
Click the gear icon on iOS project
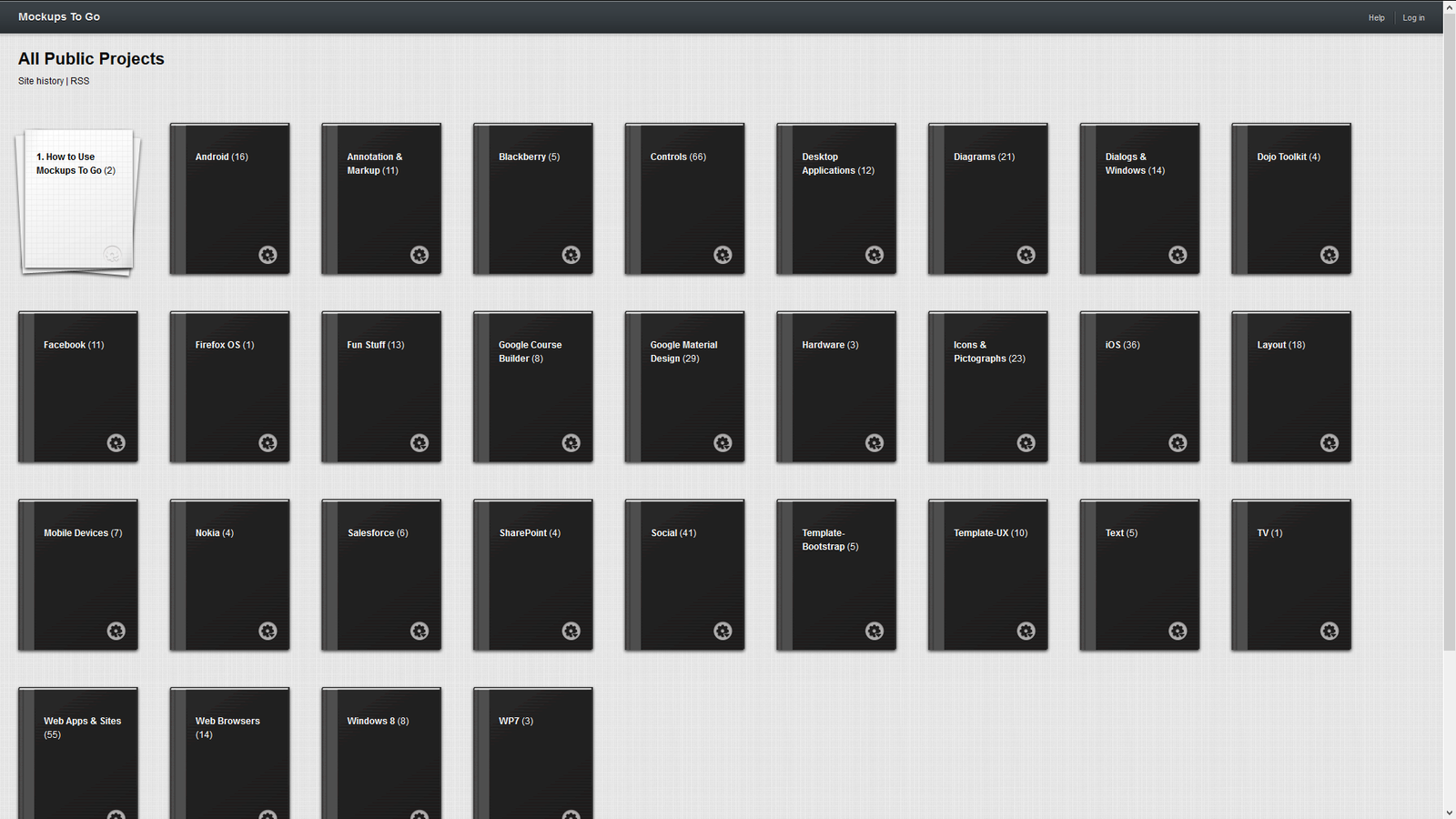tap(1178, 443)
